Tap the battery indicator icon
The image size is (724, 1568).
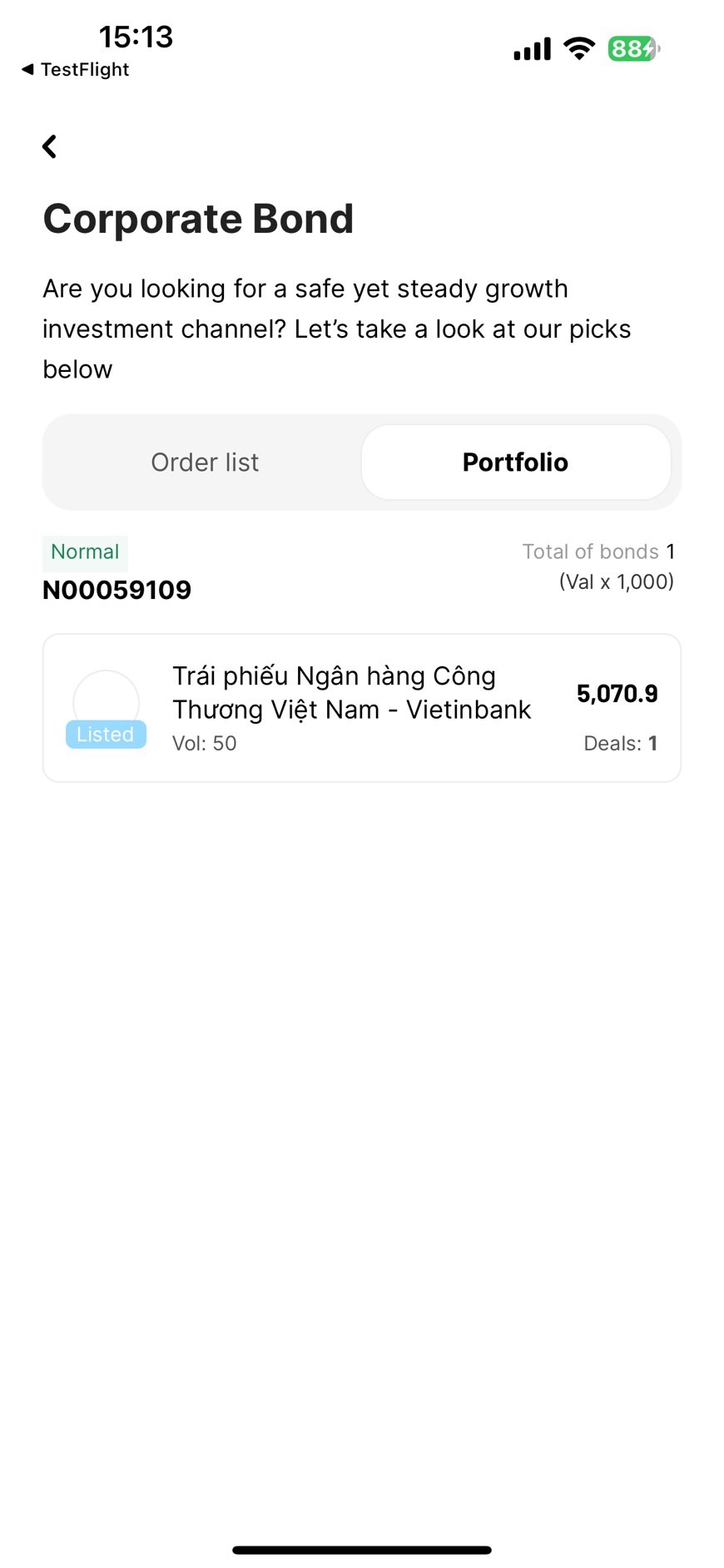(x=633, y=49)
